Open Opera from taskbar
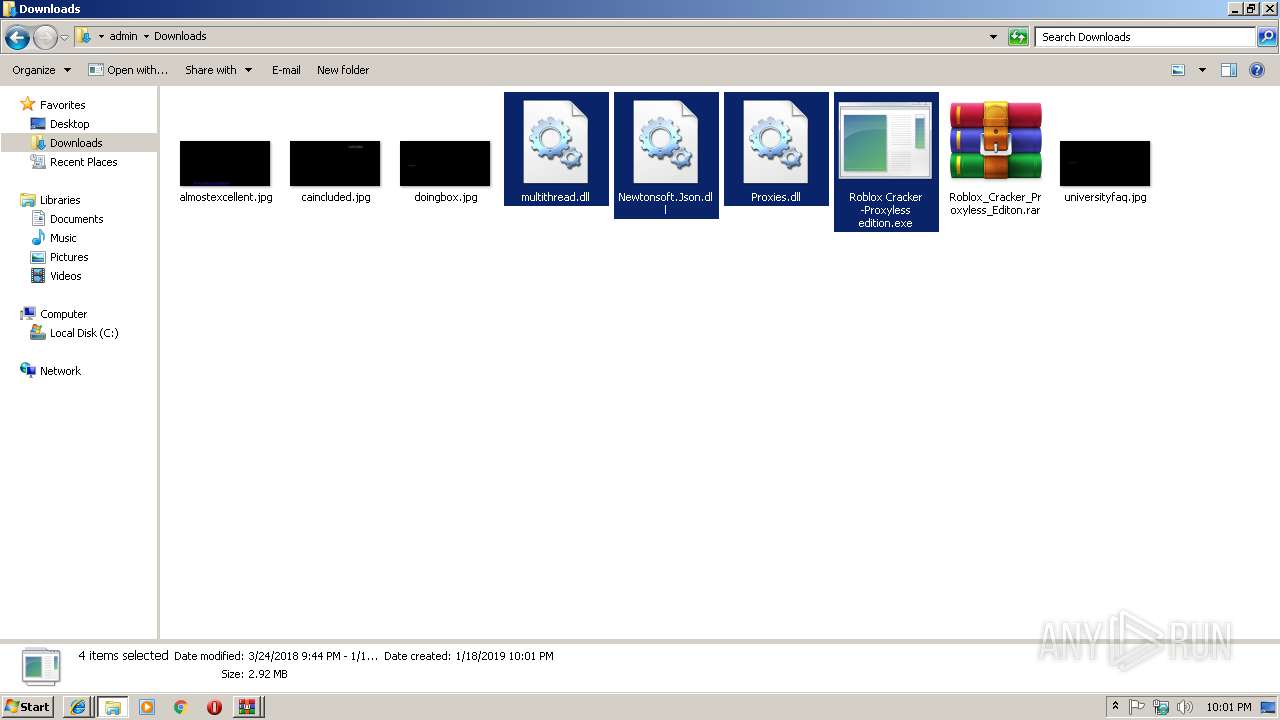 214,707
